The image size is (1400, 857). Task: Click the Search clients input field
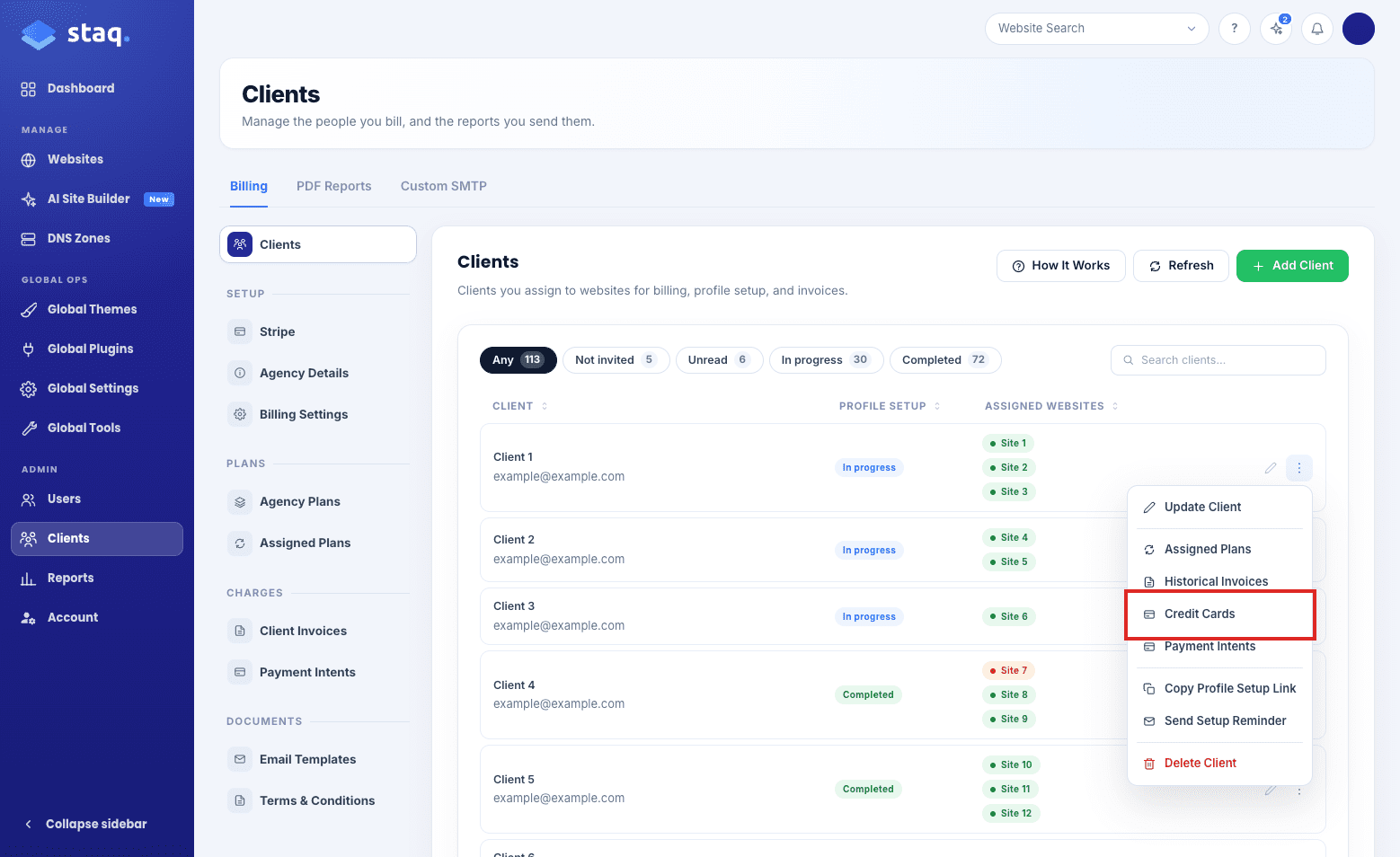click(1218, 360)
